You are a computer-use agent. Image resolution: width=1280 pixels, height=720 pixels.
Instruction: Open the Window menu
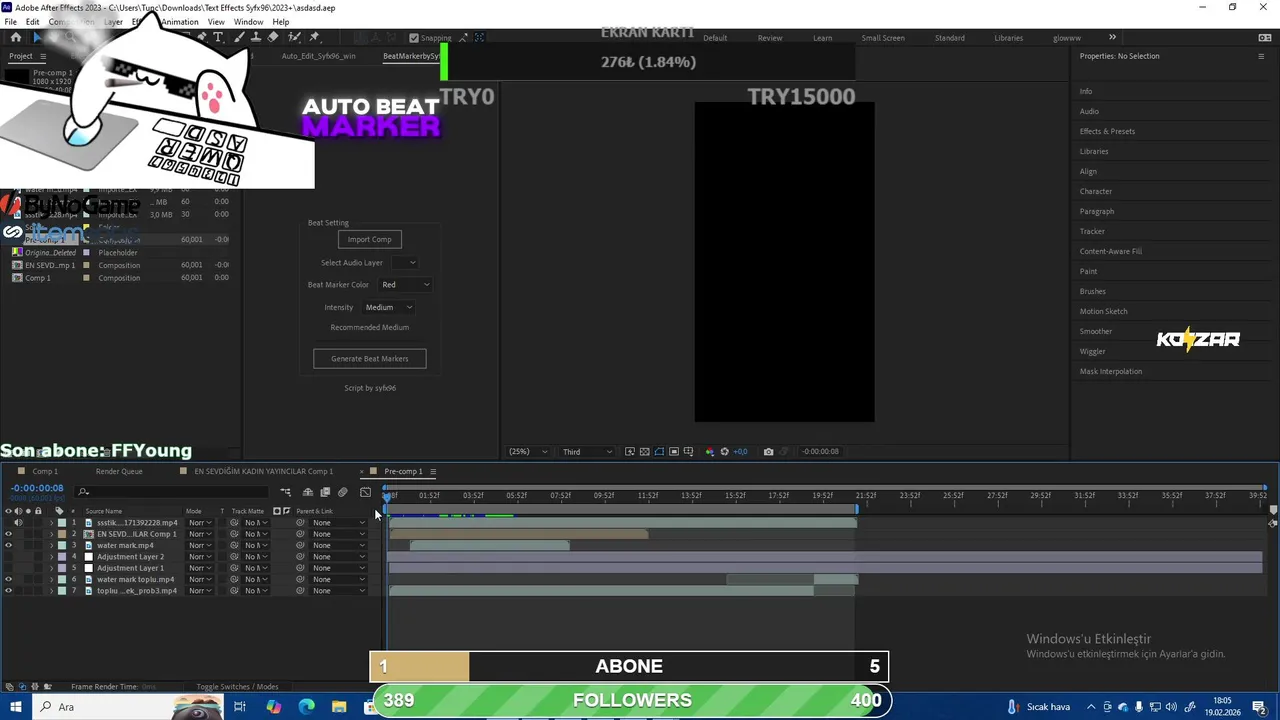click(248, 22)
